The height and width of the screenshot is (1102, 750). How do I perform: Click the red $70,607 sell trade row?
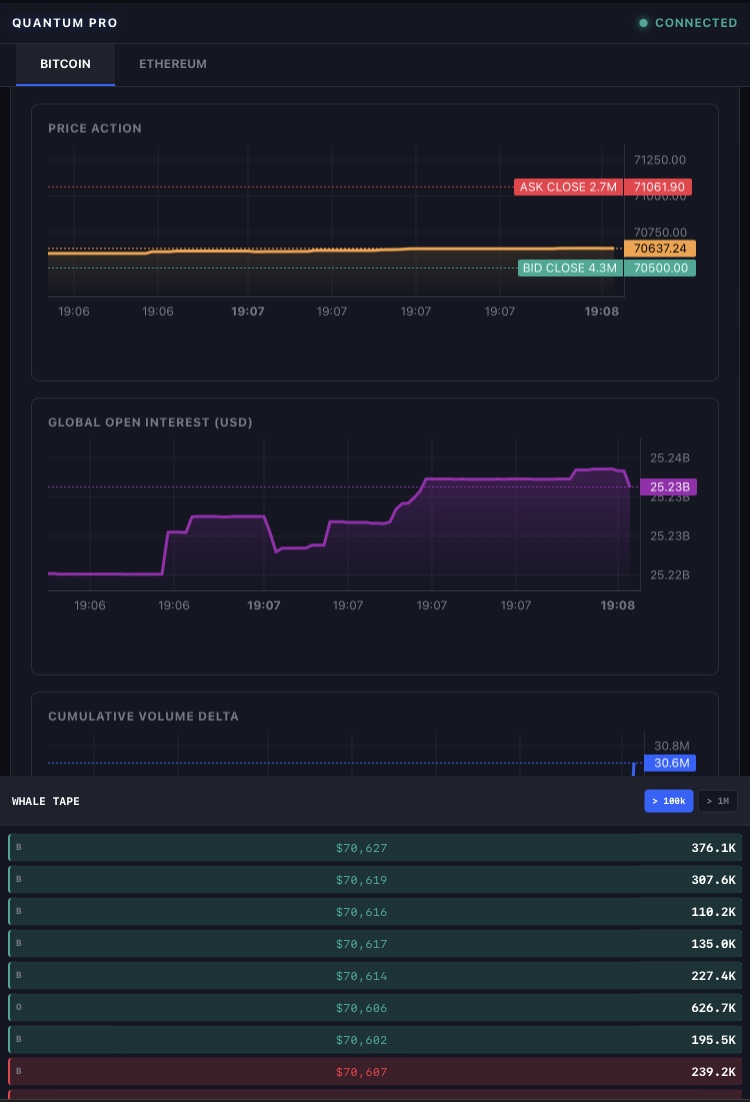375,1072
